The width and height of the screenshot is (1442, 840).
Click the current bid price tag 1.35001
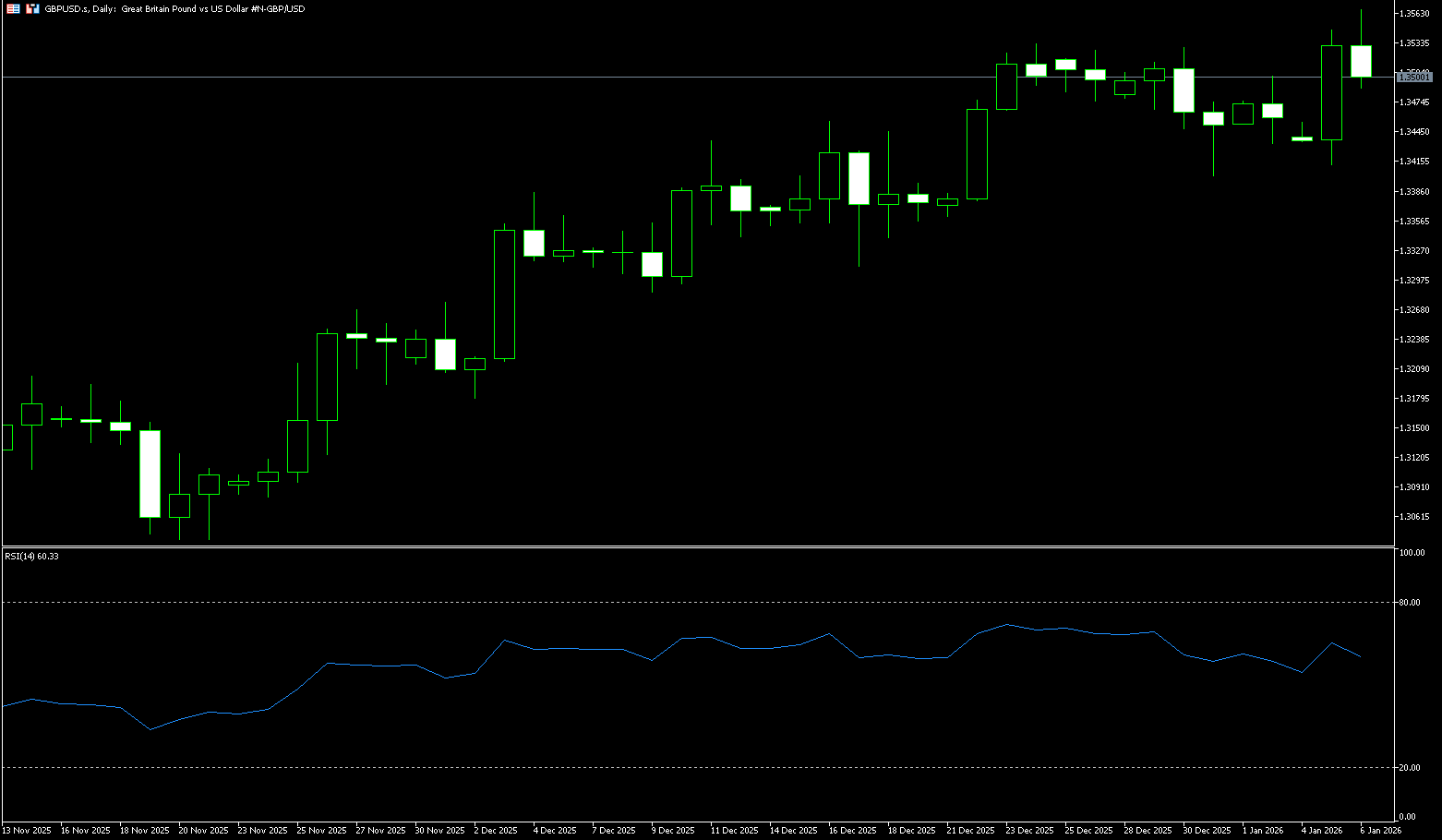[x=1414, y=78]
